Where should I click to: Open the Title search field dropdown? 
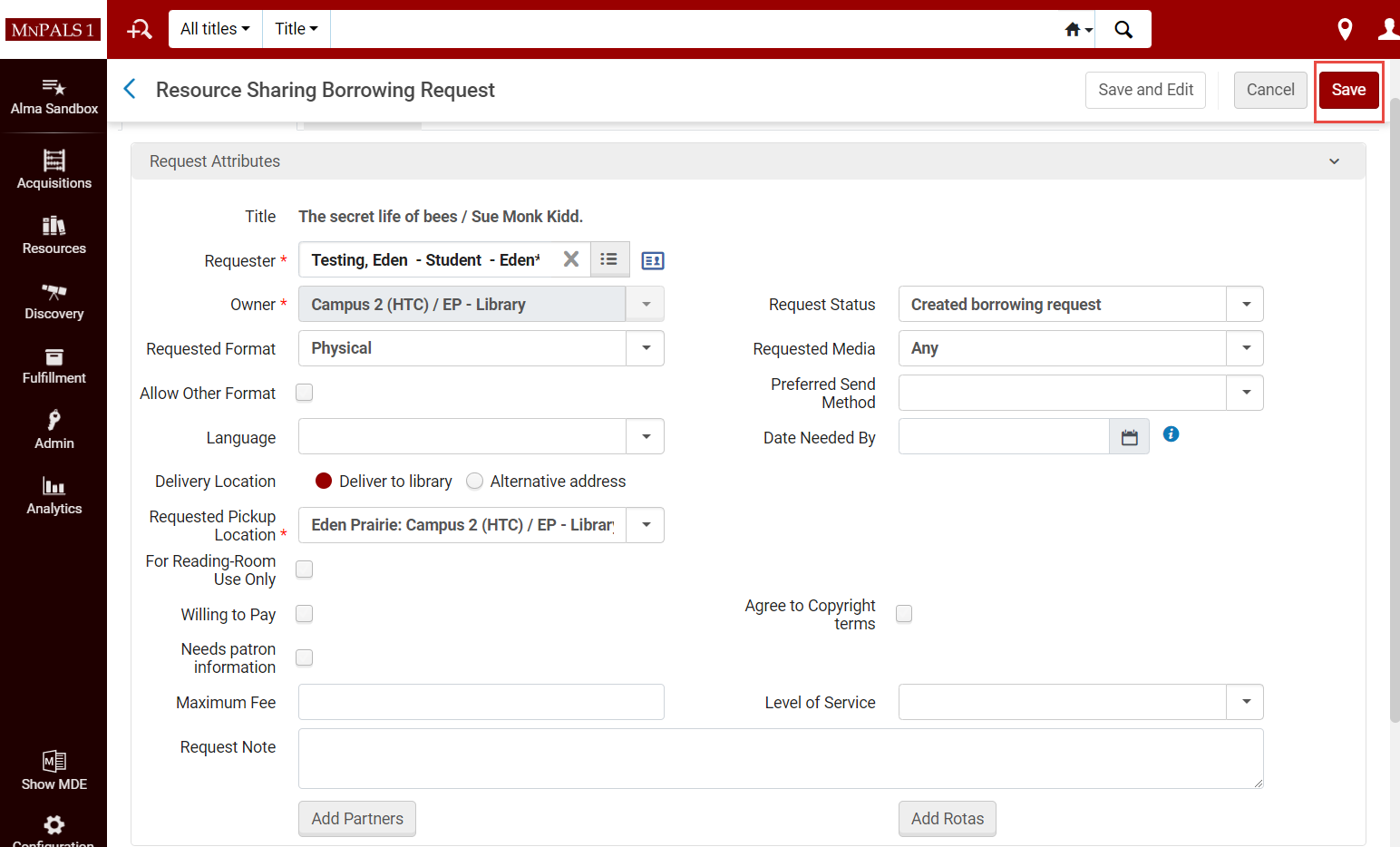pos(297,29)
